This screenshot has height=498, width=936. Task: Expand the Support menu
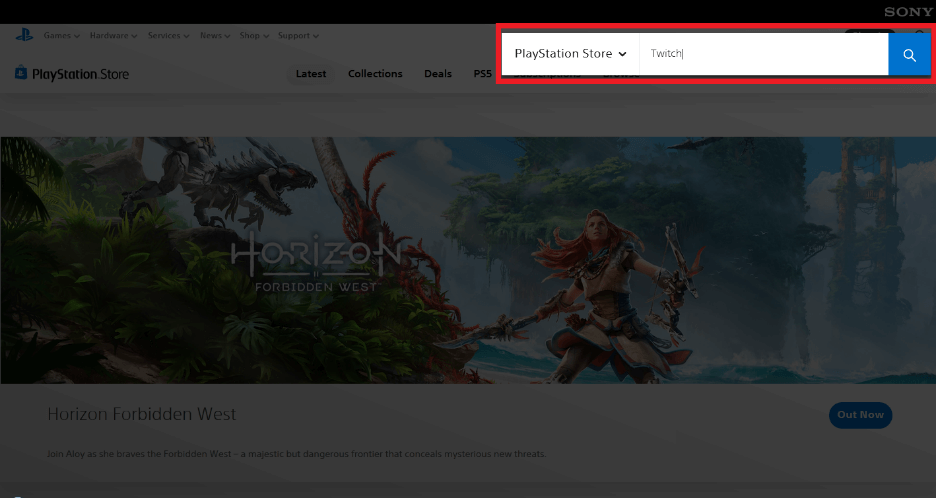click(x=298, y=36)
